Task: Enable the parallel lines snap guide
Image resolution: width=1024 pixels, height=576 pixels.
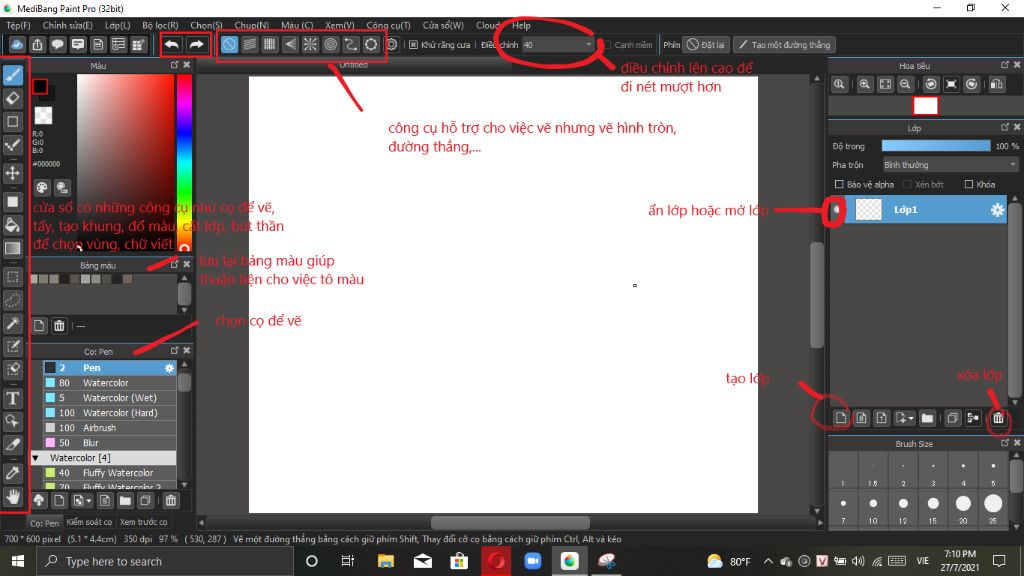Action: (249, 44)
